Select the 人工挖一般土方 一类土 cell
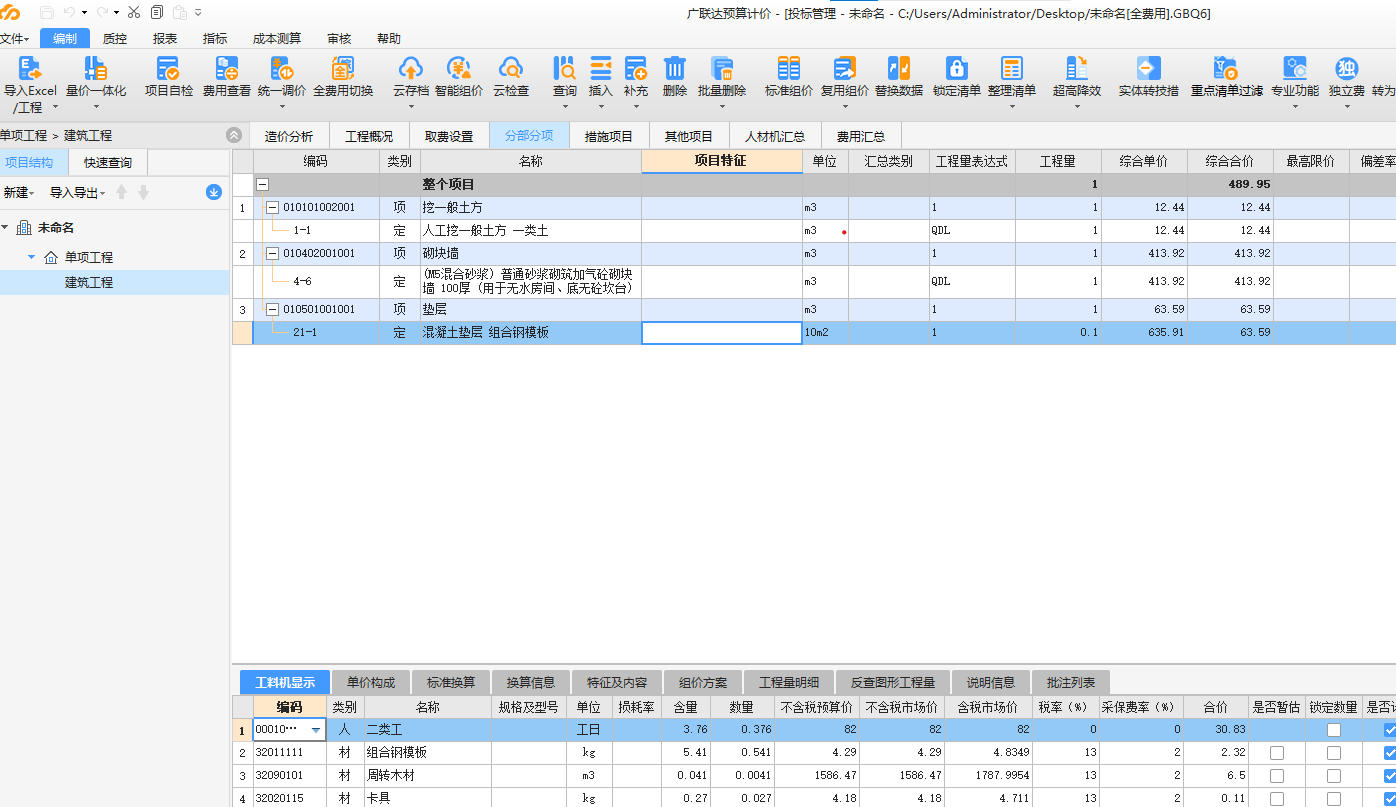The image size is (1396, 807). (x=531, y=231)
